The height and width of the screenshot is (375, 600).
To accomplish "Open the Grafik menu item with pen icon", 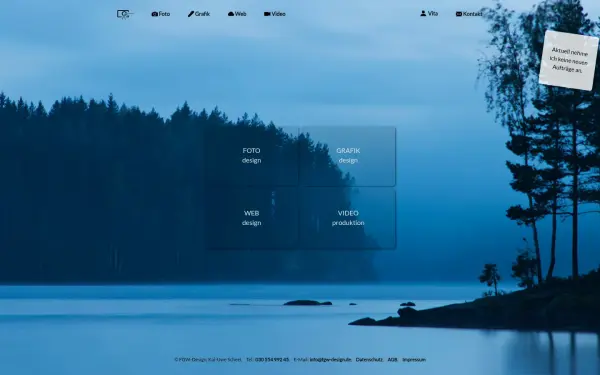I will click(199, 14).
